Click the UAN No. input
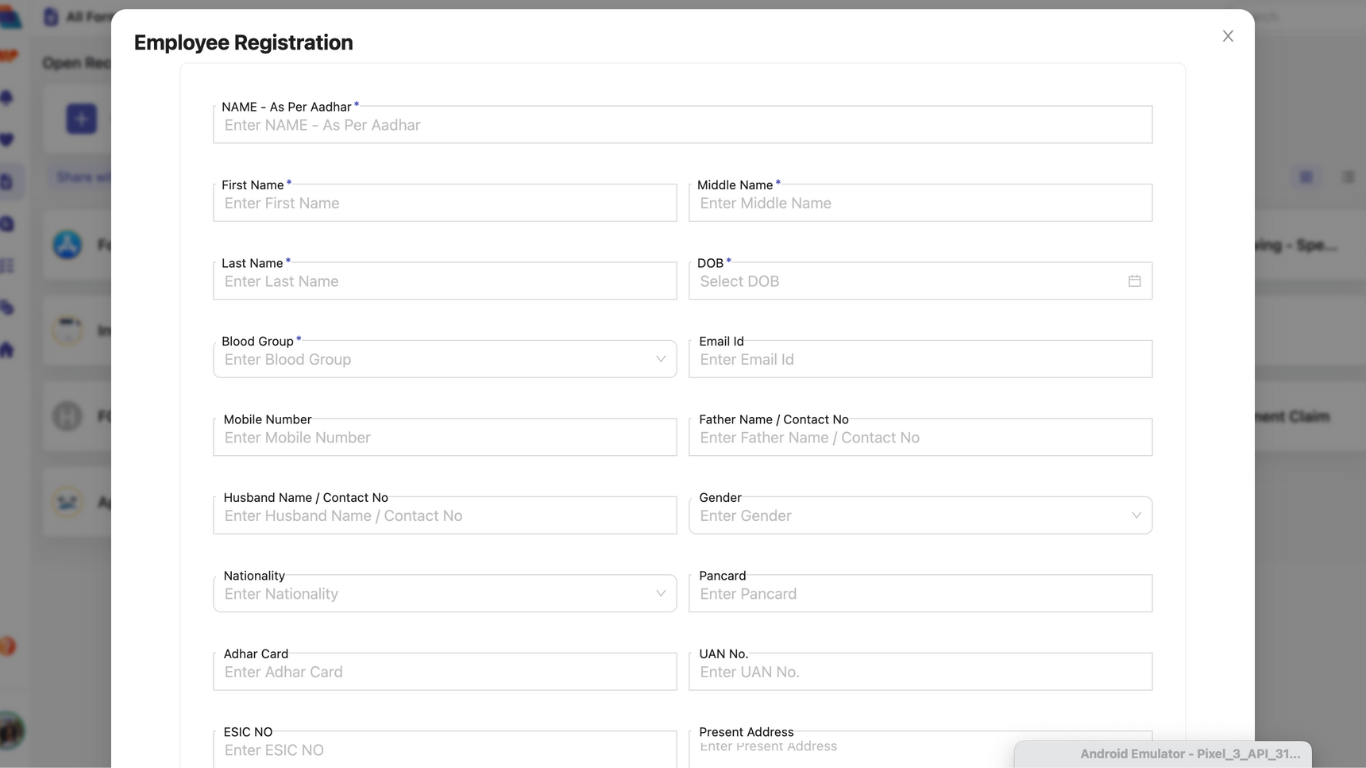Viewport: 1366px width, 768px height. 920,672
